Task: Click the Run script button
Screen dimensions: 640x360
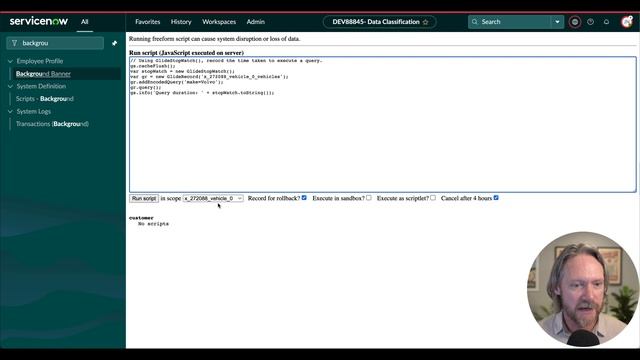Action: (144, 198)
